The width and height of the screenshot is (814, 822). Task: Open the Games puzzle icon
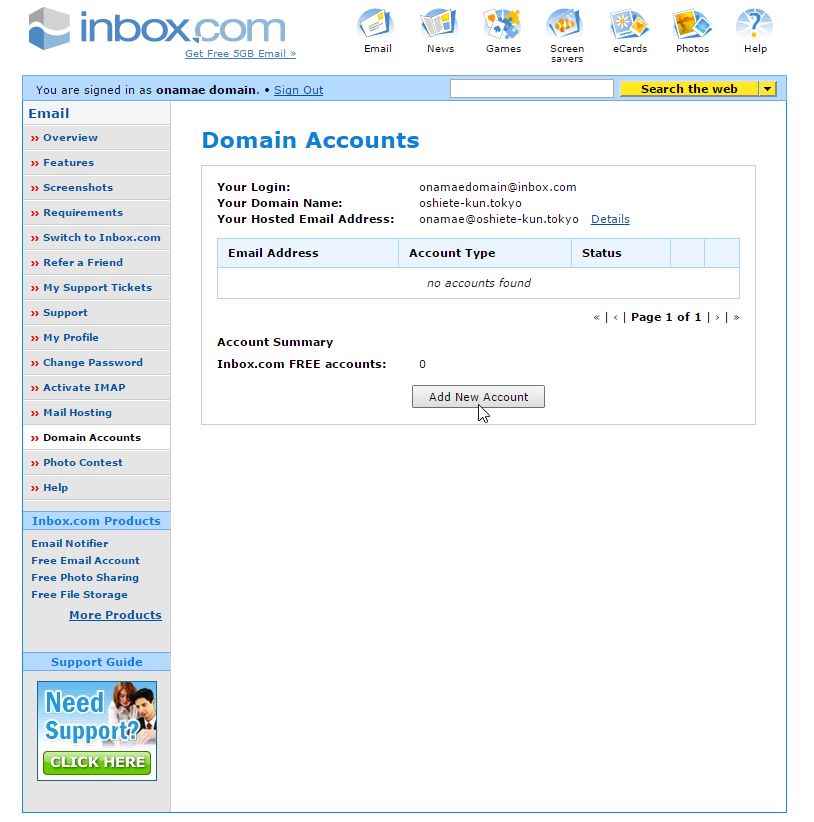coord(503,25)
